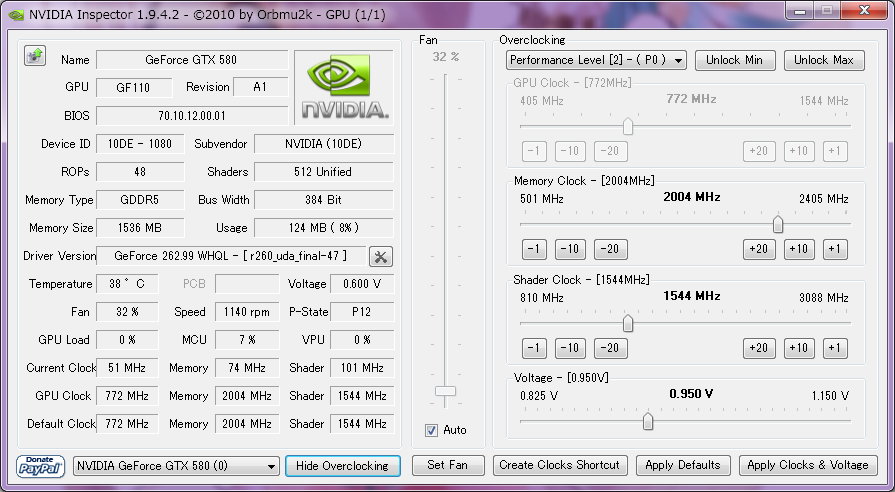Click GPU Clock +10 button
The image size is (895, 492).
tap(799, 151)
